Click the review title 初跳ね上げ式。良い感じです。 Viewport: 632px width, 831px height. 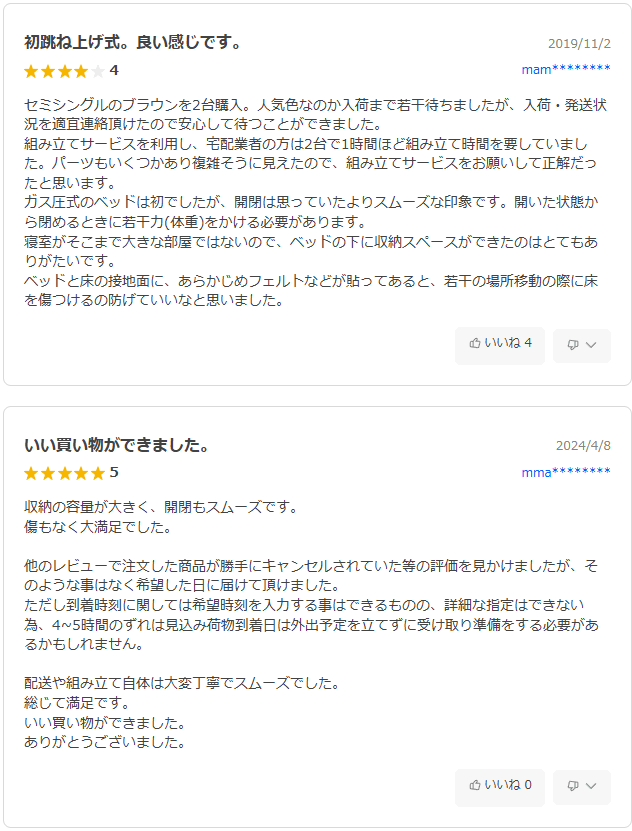pos(133,42)
